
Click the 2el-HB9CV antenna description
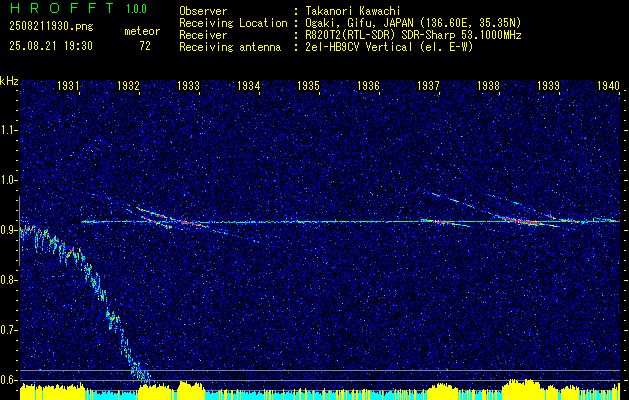pos(390,47)
